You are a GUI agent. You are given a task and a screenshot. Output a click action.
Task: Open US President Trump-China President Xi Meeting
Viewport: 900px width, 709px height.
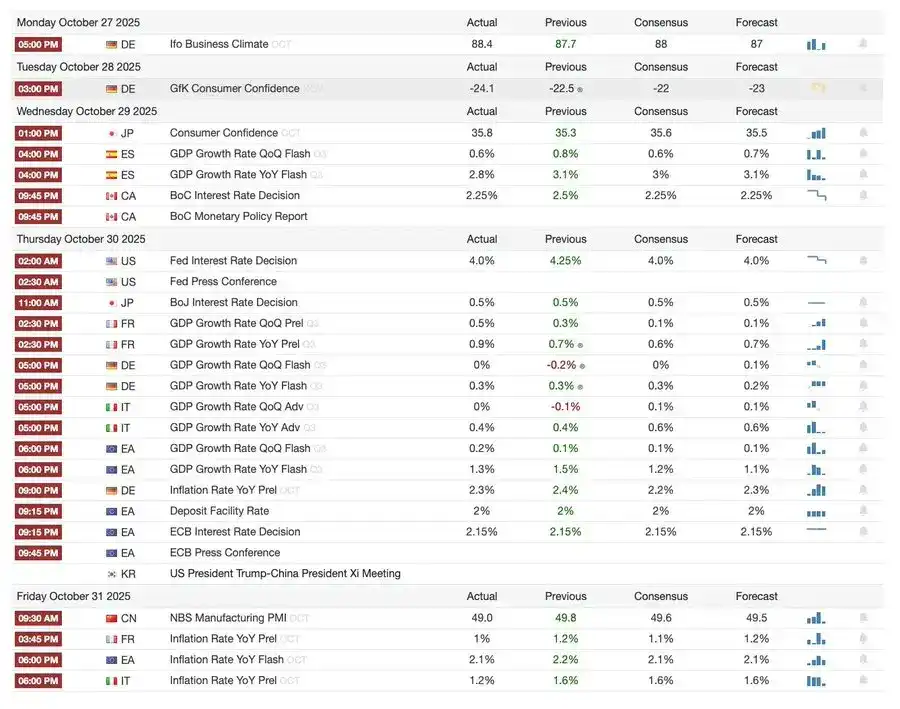(x=285, y=574)
